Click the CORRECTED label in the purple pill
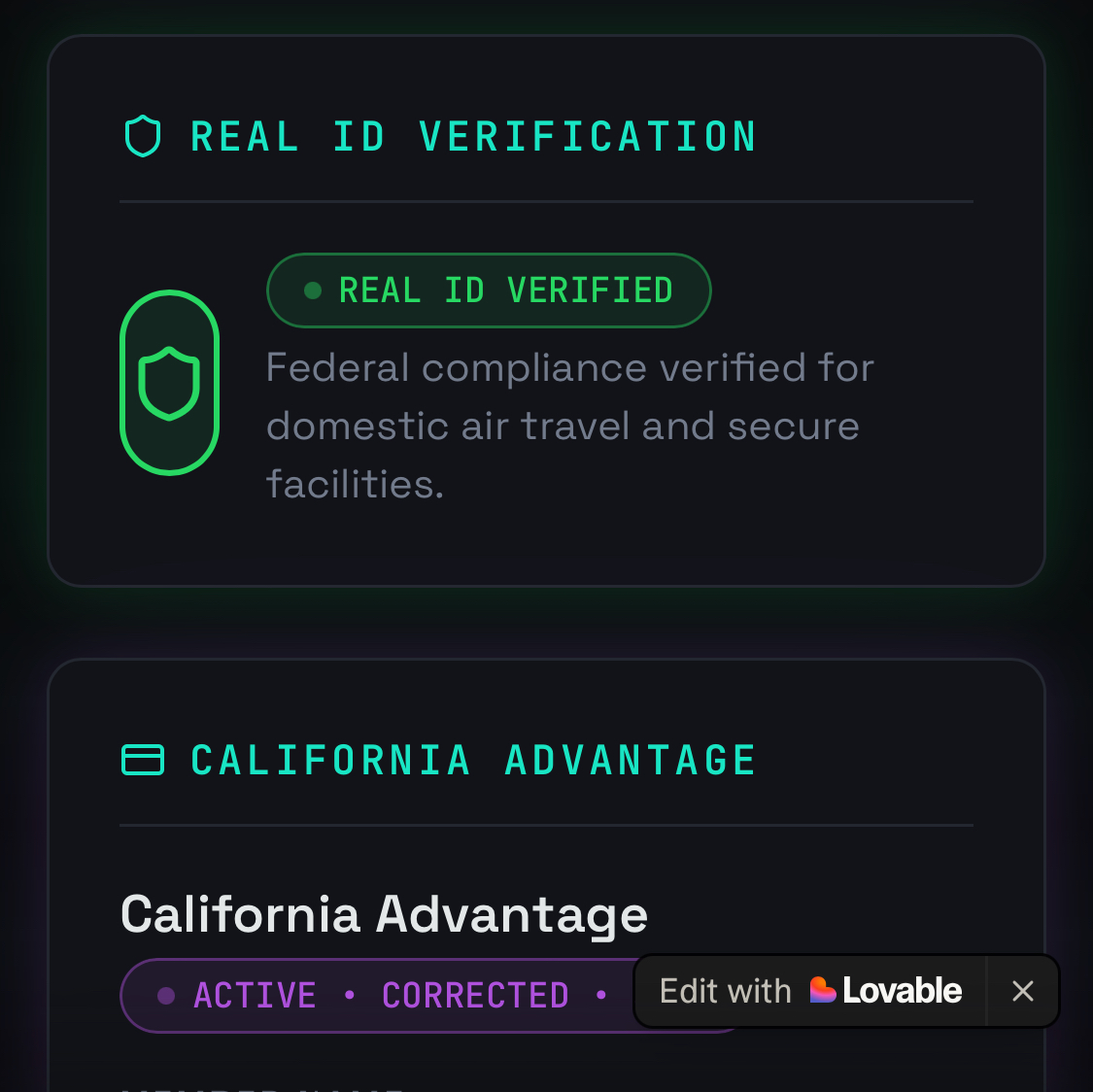The image size is (1093, 1092). (475, 996)
